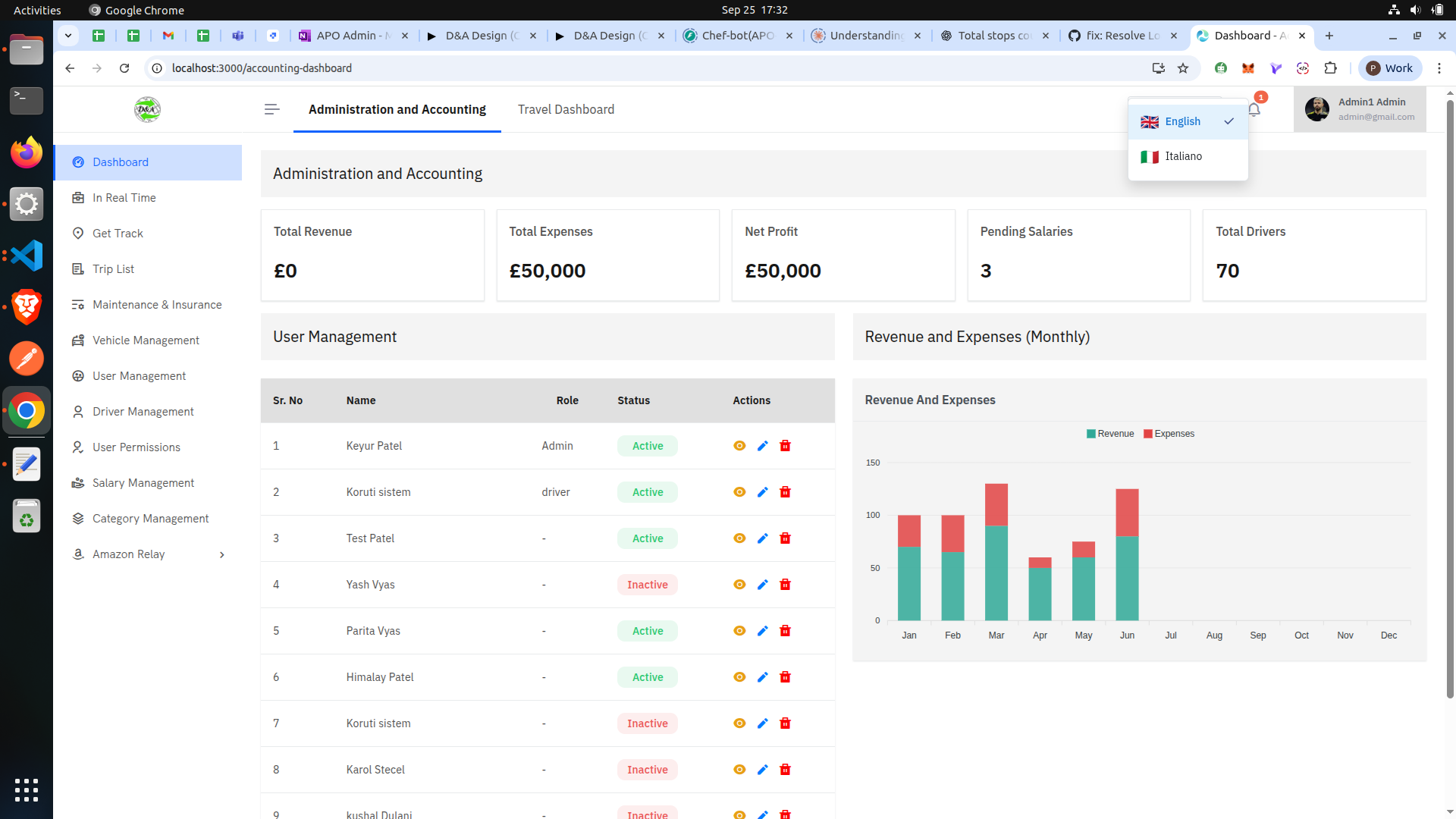The width and height of the screenshot is (1456, 819).
Task: Switch to Travel Dashboard tab
Action: click(x=566, y=109)
